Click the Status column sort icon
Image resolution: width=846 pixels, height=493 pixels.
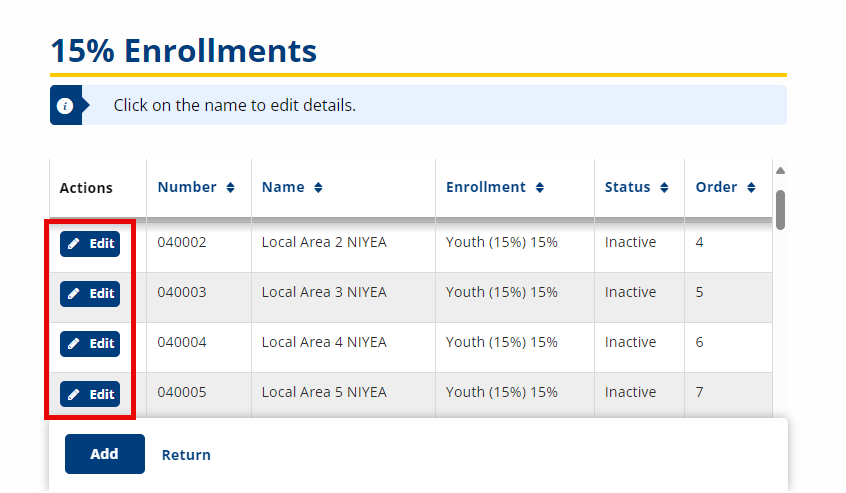(664, 188)
